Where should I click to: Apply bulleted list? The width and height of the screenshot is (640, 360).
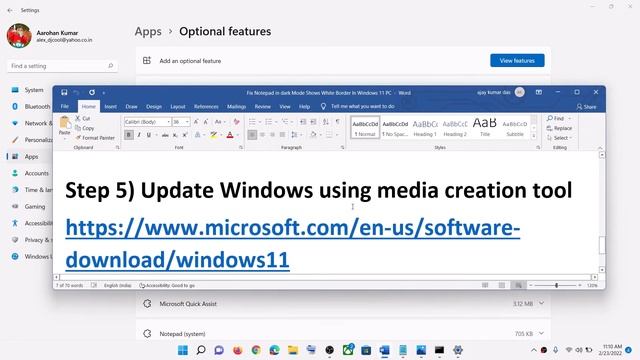pyautogui.click(x=252, y=122)
